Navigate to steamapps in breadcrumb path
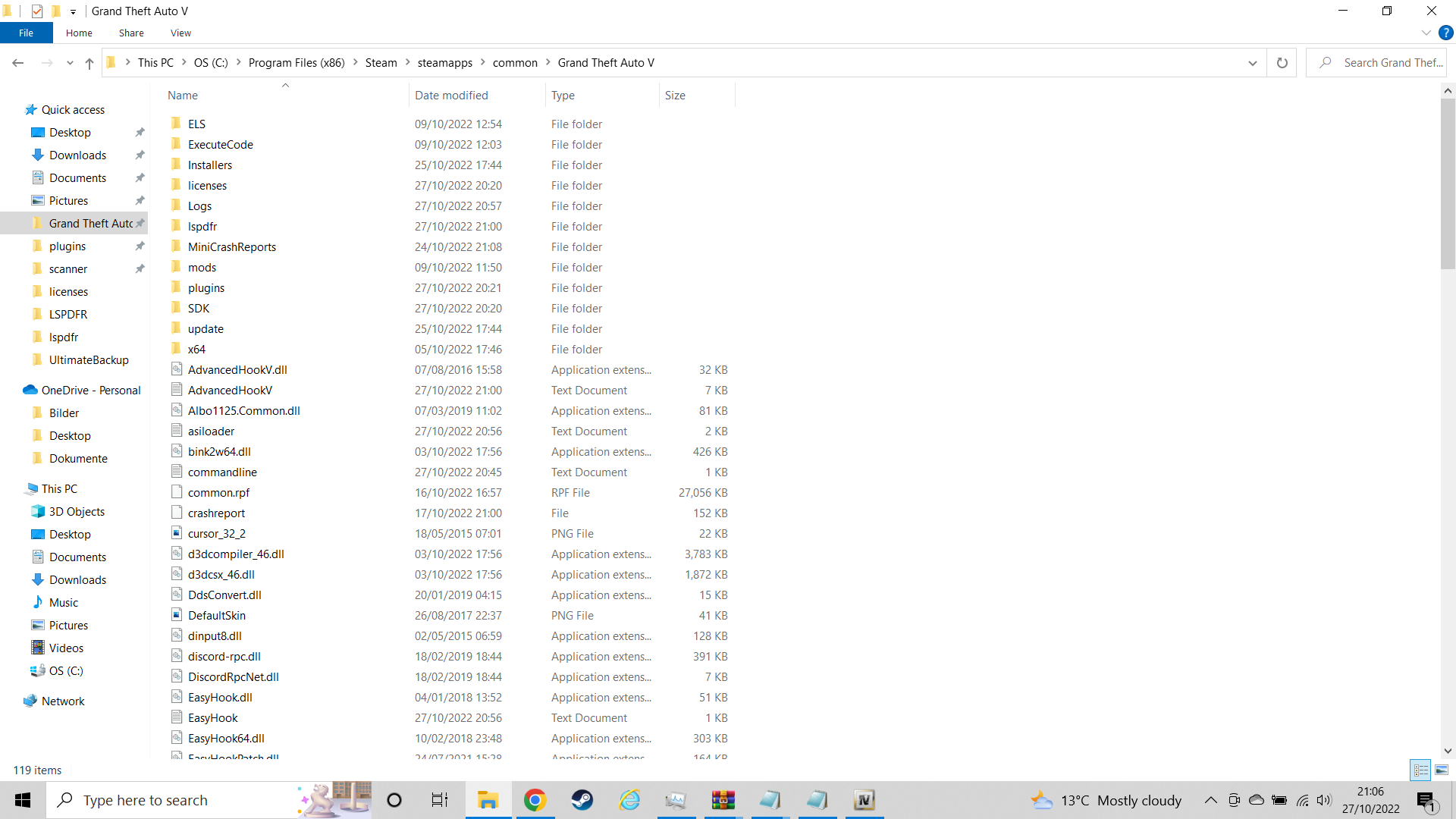 pyautogui.click(x=444, y=63)
